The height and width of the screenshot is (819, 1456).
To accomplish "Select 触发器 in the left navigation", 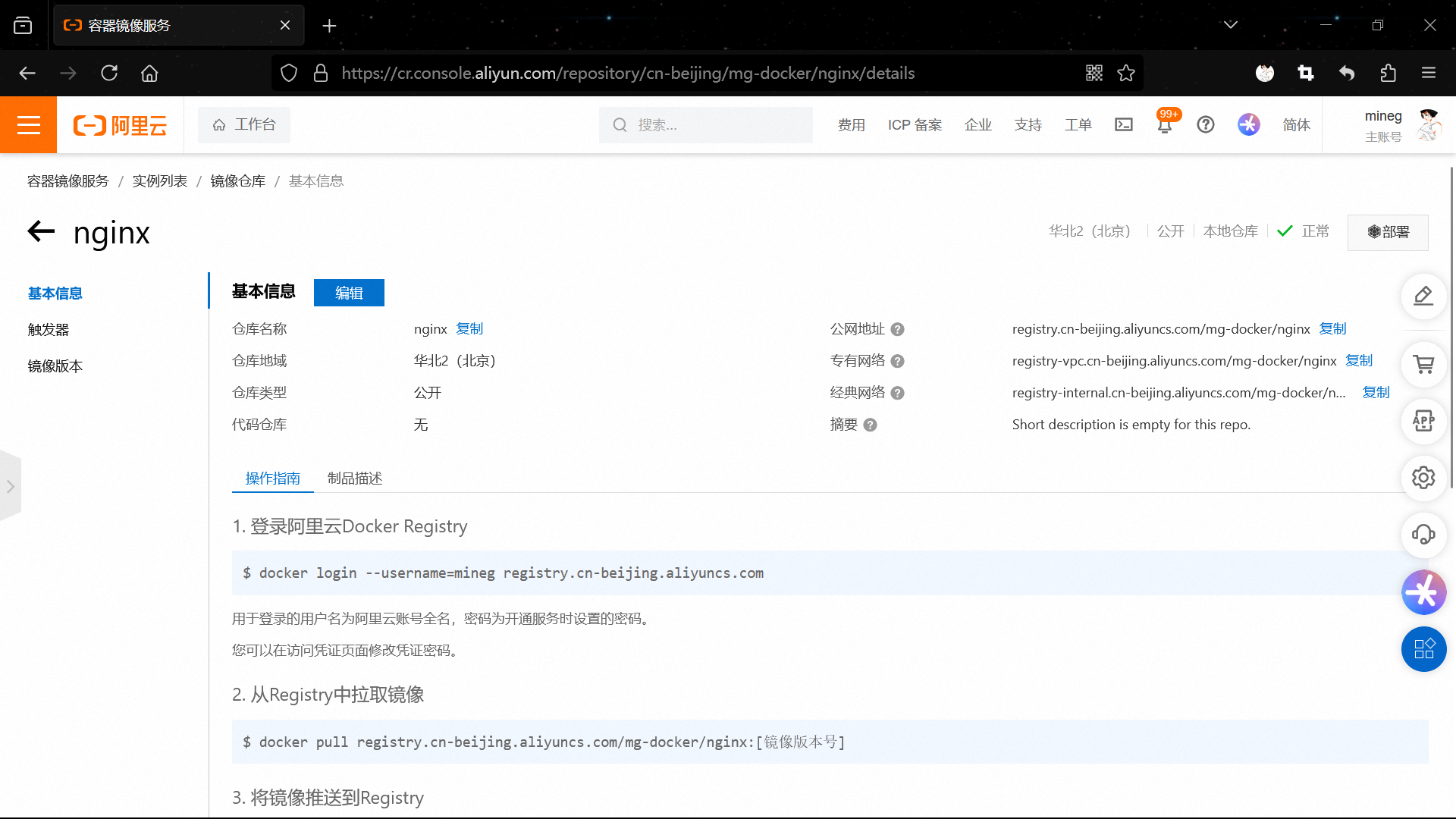I will pos(49,330).
